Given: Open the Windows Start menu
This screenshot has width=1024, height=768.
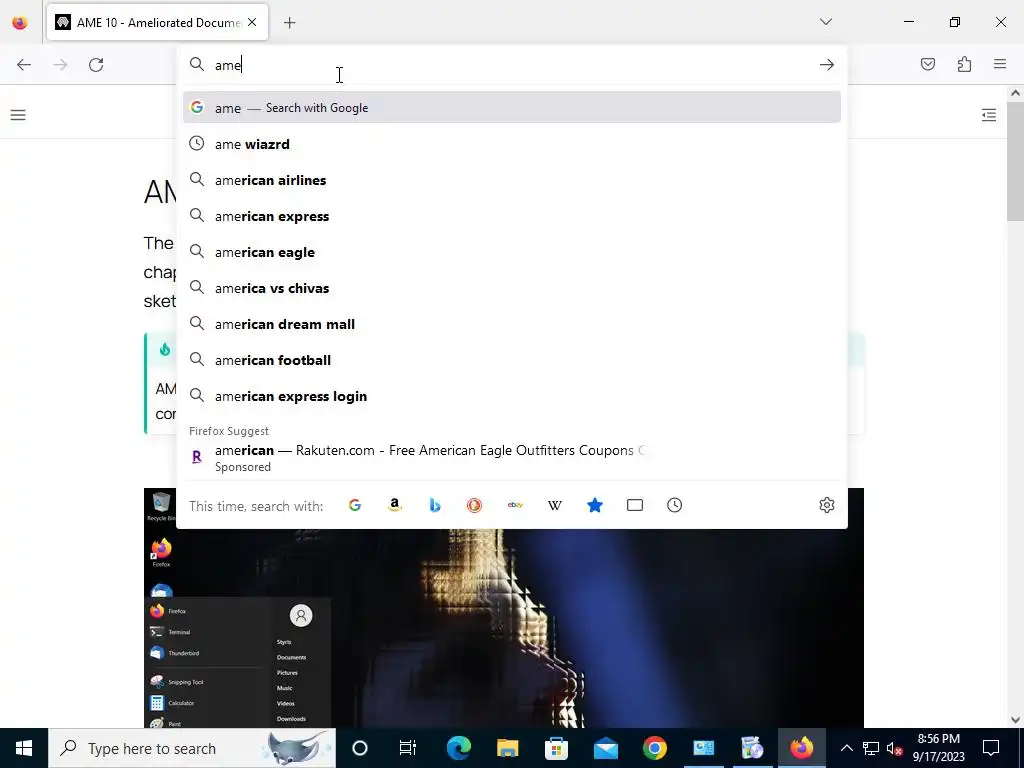Looking at the screenshot, I should pyautogui.click(x=24, y=748).
